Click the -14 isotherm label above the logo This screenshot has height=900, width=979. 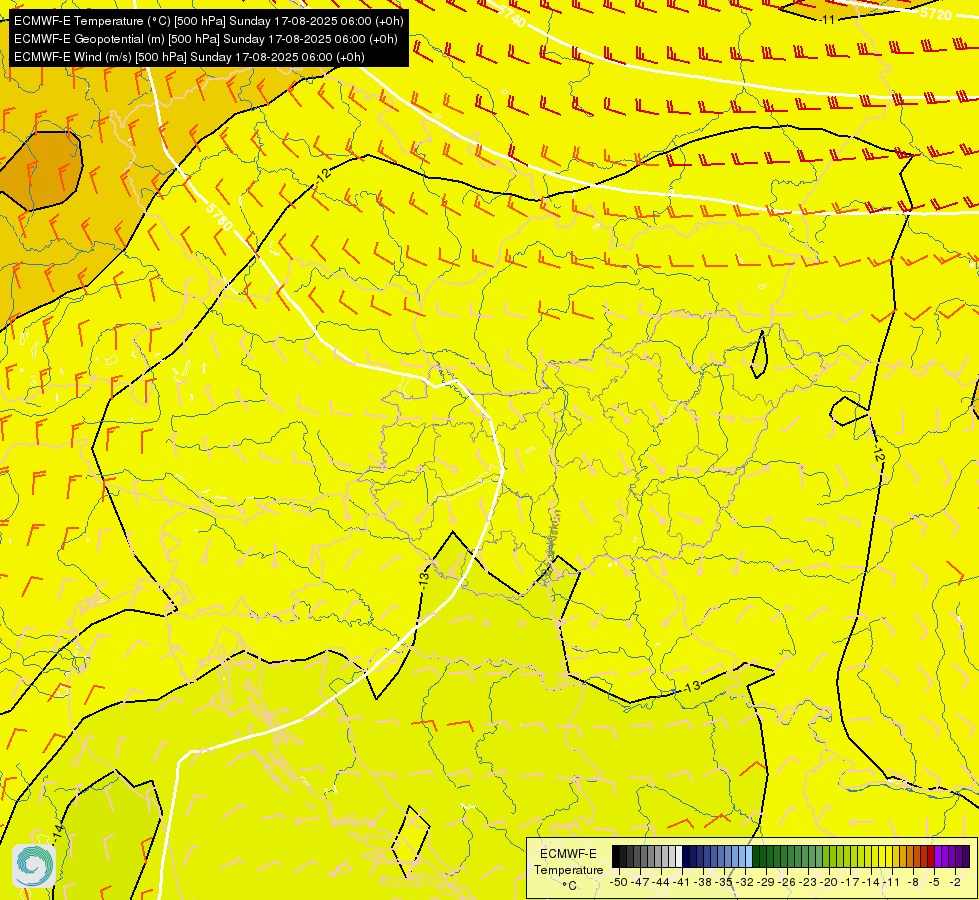pos(57,832)
